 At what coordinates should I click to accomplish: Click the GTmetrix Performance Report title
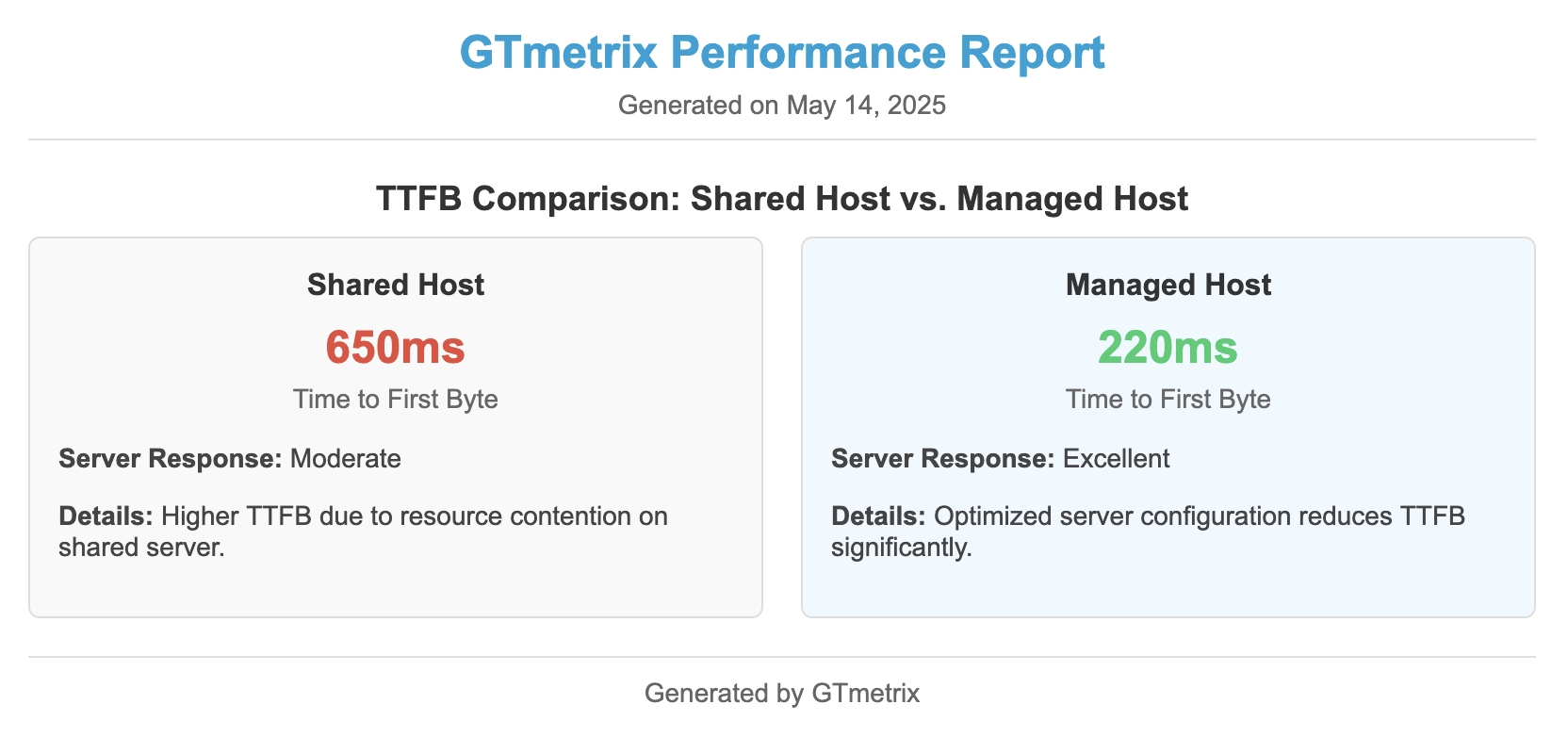782,53
